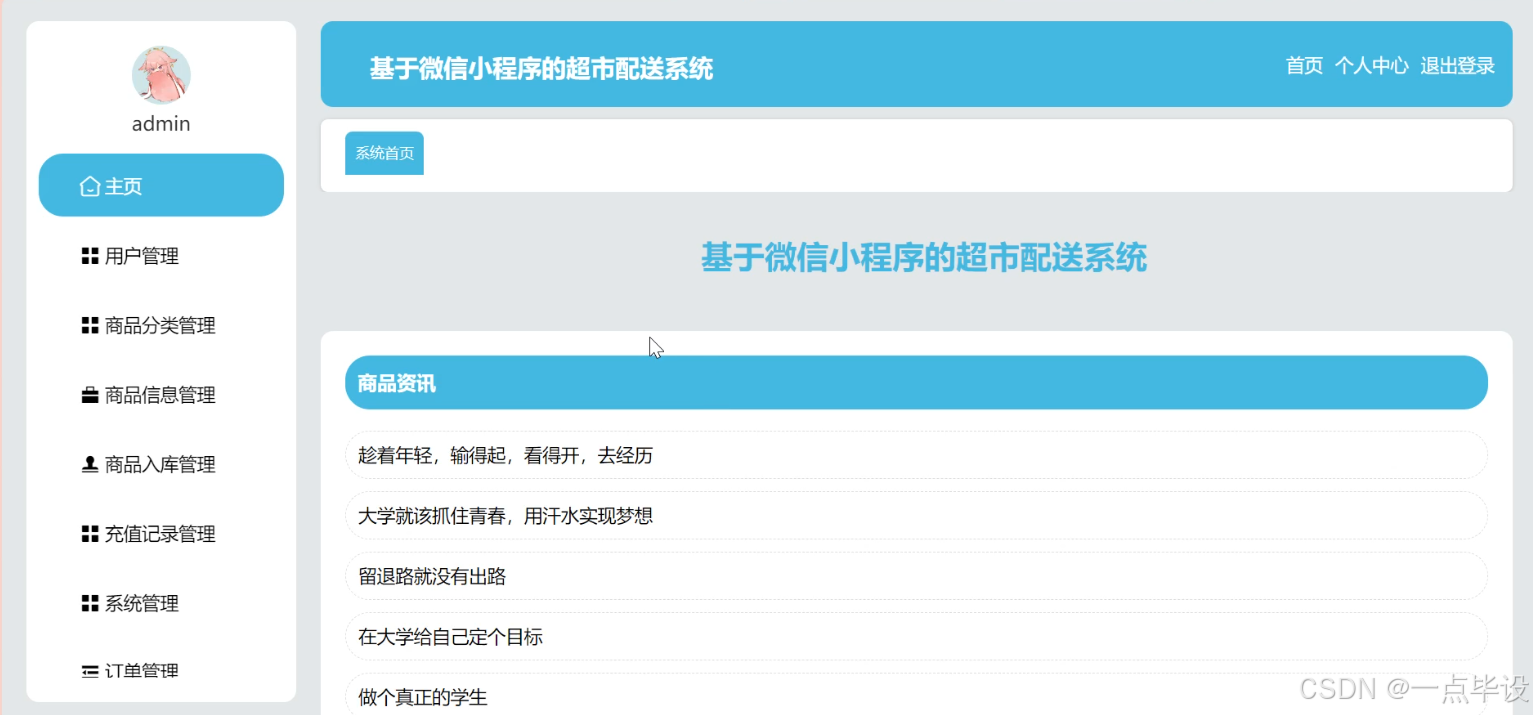Viewport: 1533px width, 715px height.
Task: Go to 首页 in the header
Action: pos(1304,65)
